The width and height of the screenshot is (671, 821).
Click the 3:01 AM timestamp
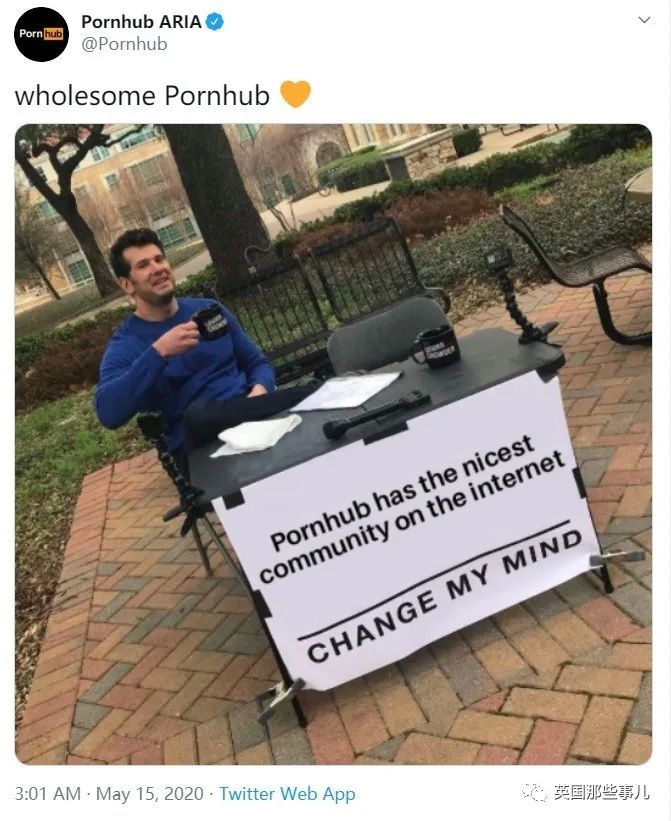[x=48, y=794]
